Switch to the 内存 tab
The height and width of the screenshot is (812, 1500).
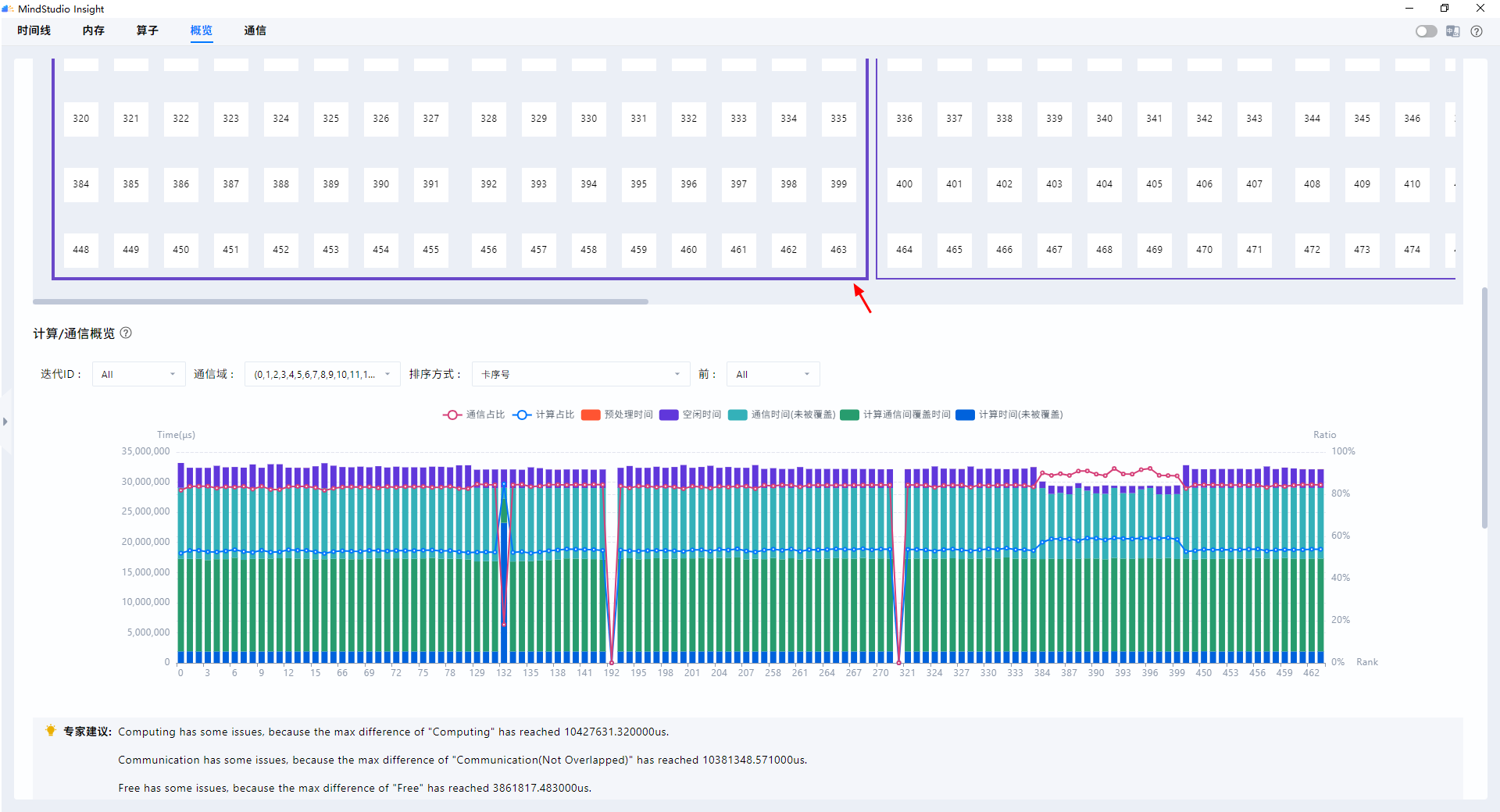coord(94,30)
